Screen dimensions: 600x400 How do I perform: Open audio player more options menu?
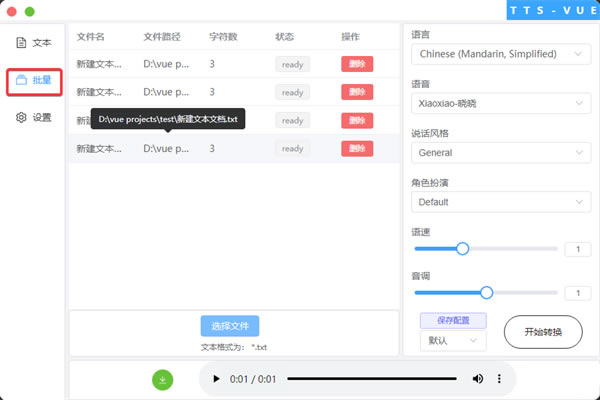[499, 379]
